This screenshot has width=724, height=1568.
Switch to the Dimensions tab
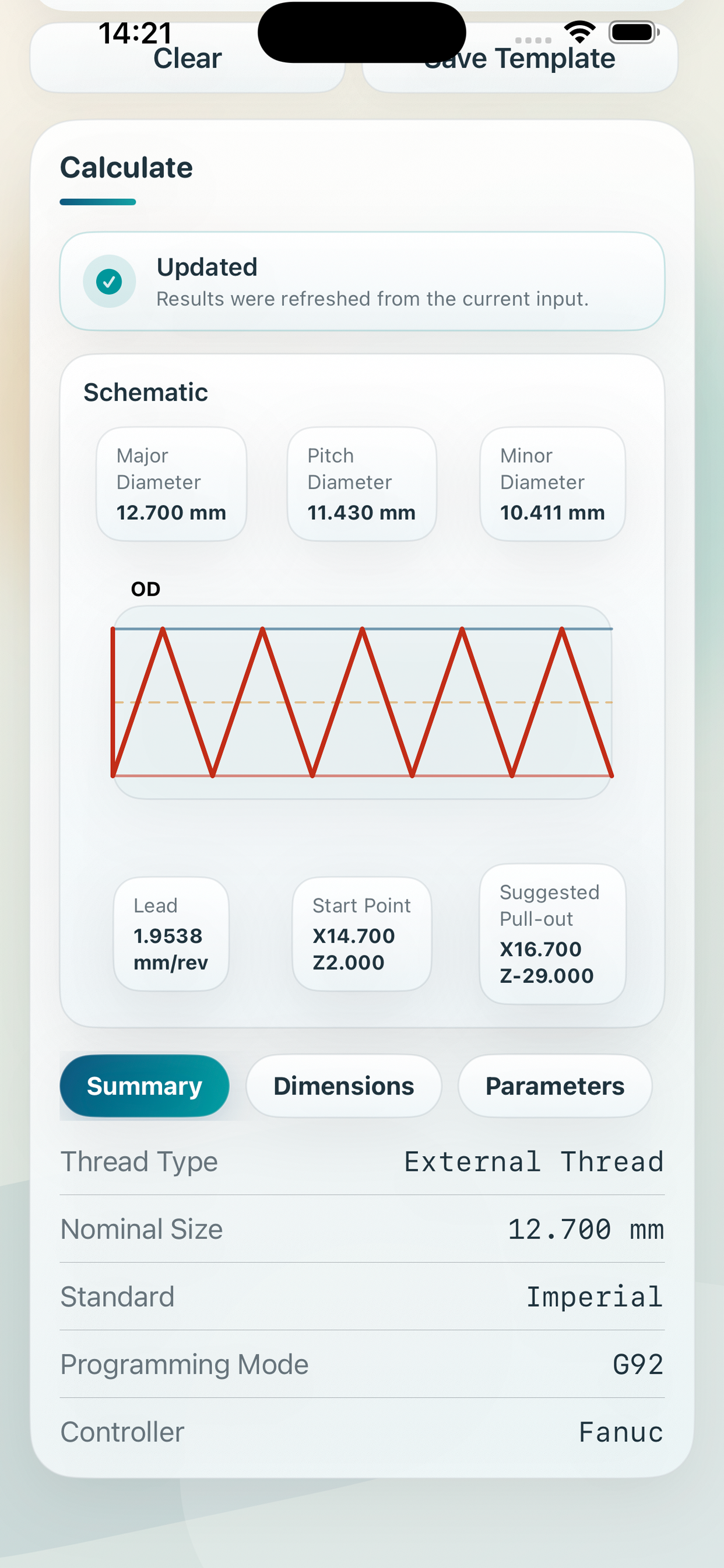344,1086
